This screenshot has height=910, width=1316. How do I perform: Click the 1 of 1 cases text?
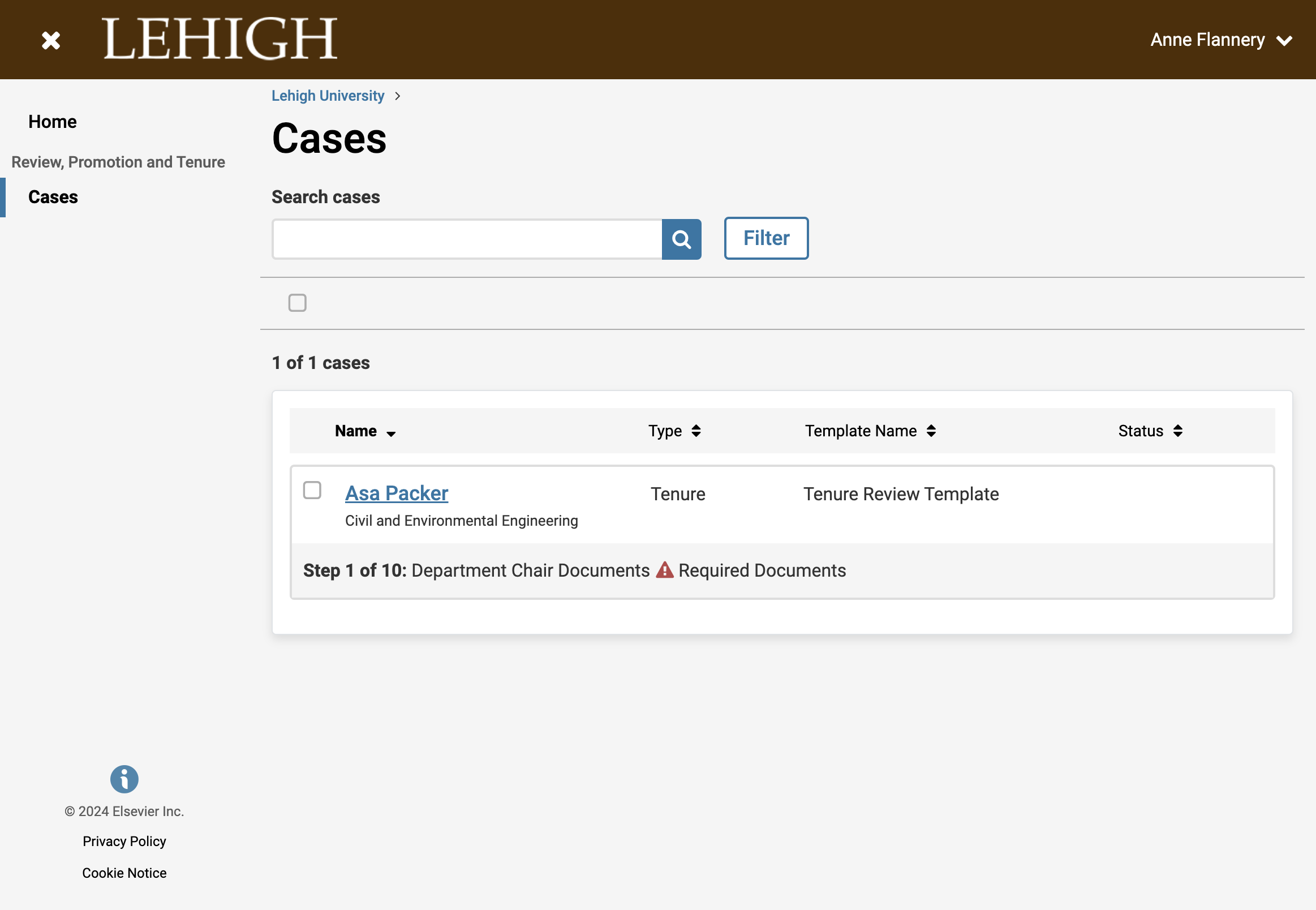coord(321,363)
